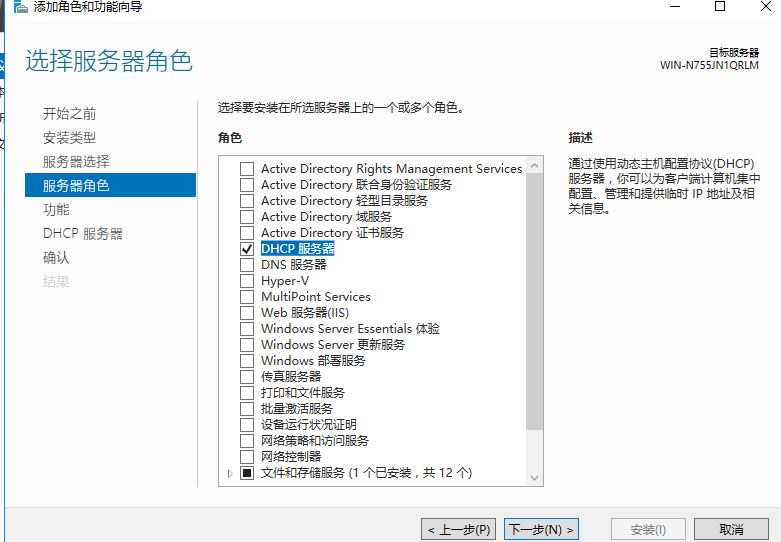Image resolution: width=781 pixels, height=542 pixels.
Task: Select DHCP 服务器 role label
Action: click(x=298, y=249)
